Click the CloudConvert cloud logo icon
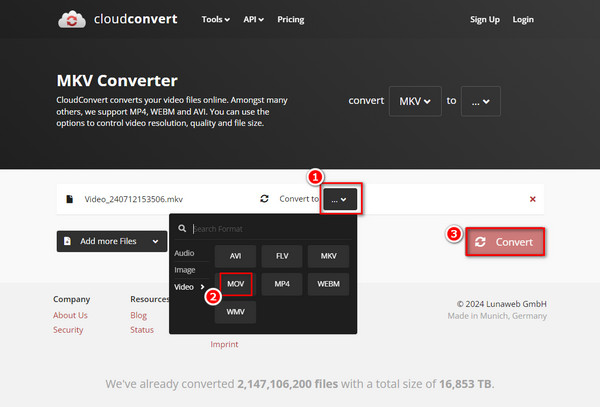Image resolution: width=600 pixels, height=407 pixels. [72, 19]
